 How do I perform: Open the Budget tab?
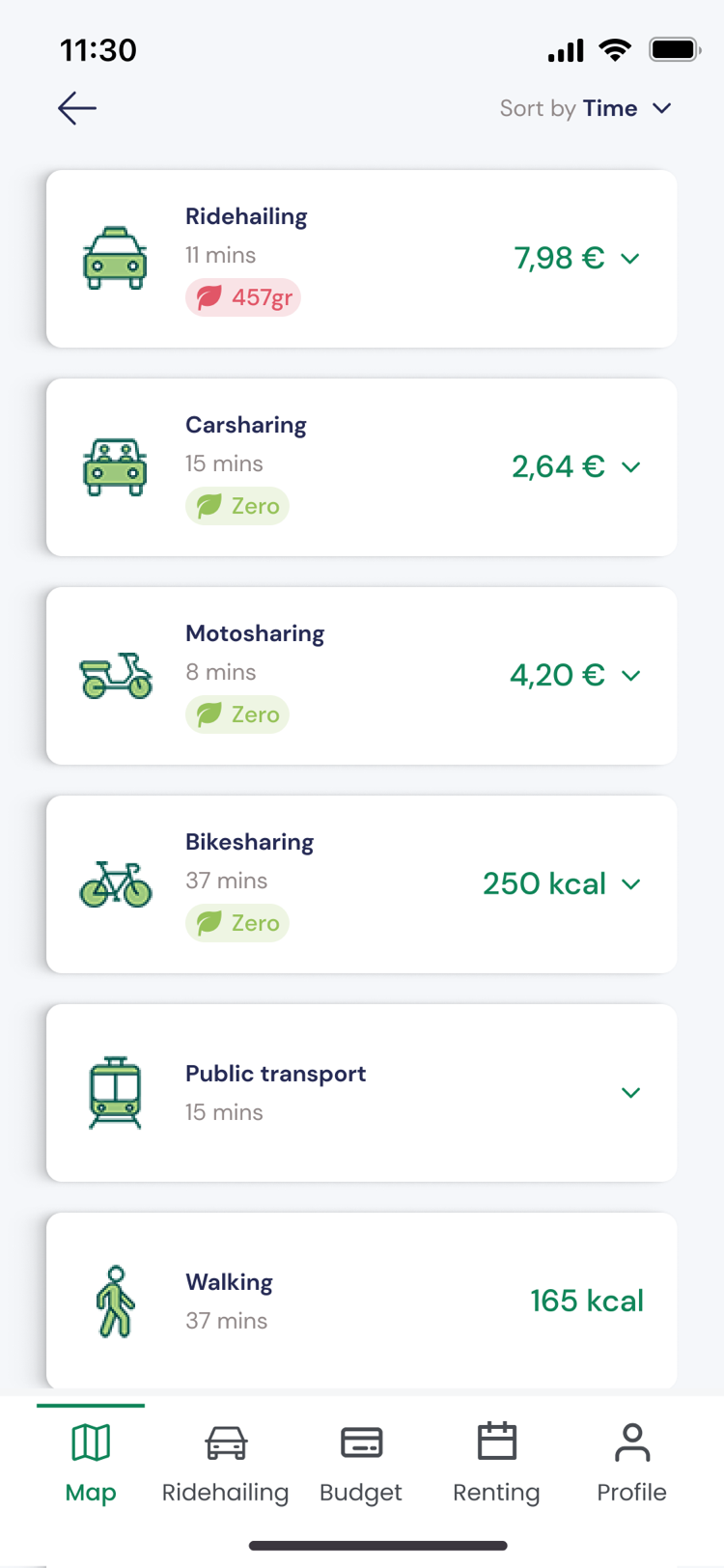(361, 1462)
